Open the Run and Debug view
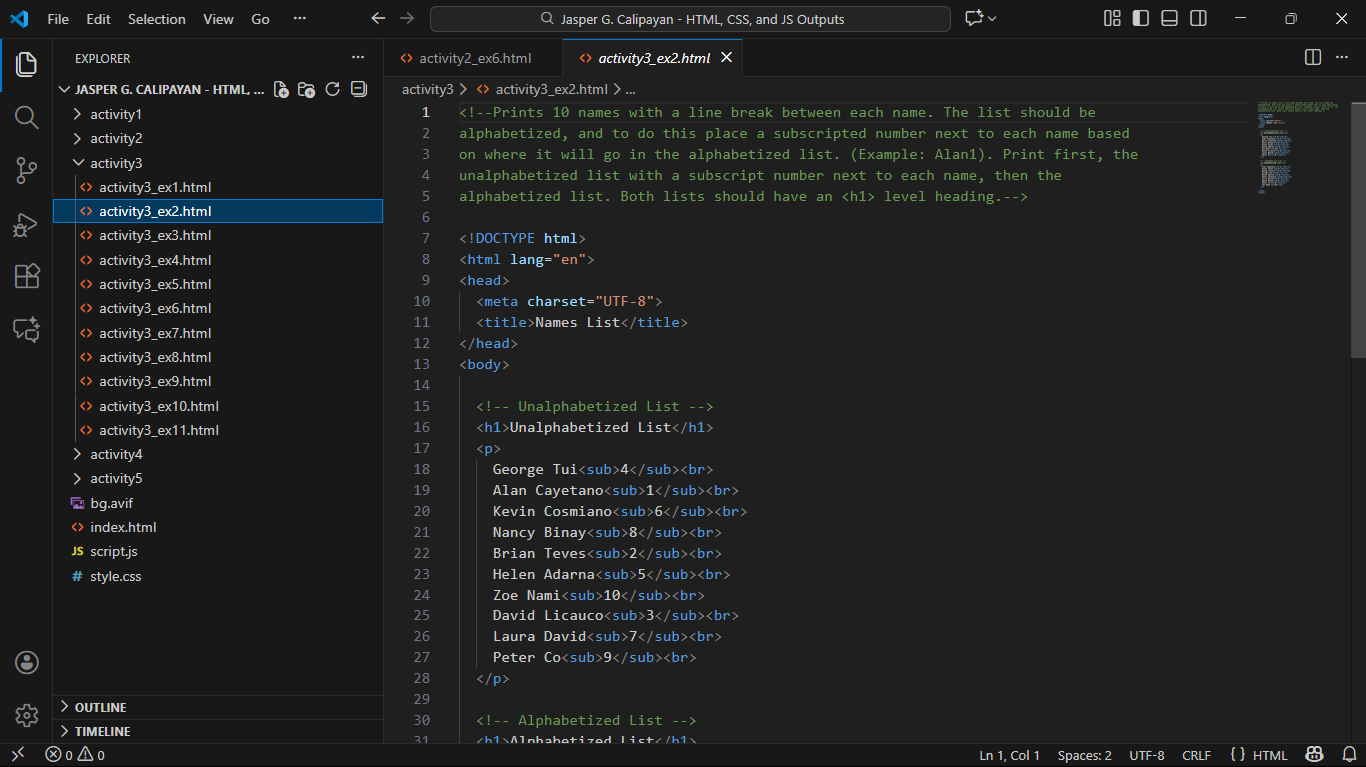1366x767 pixels. 27,224
